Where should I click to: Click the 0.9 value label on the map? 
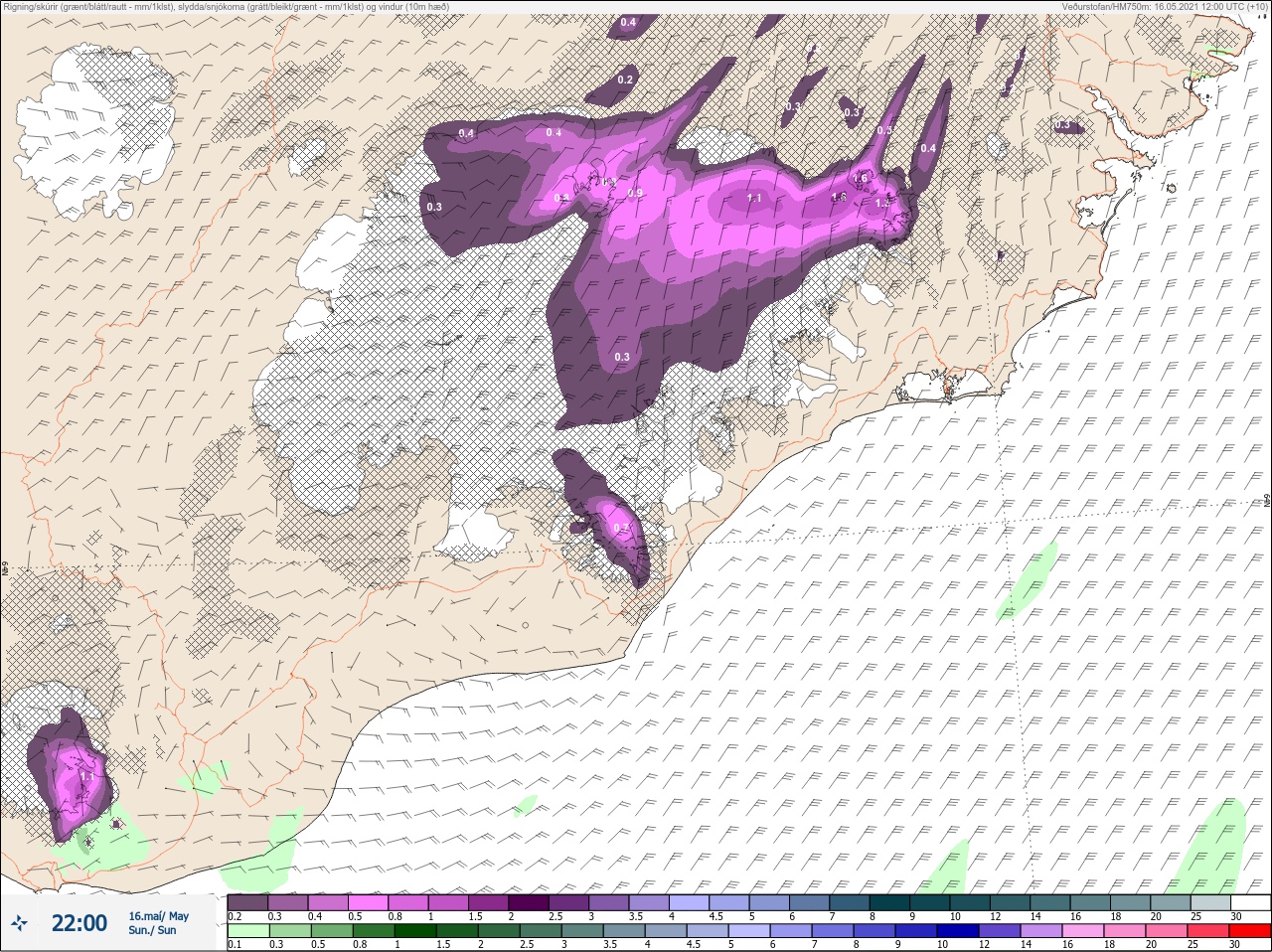tap(635, 193)
